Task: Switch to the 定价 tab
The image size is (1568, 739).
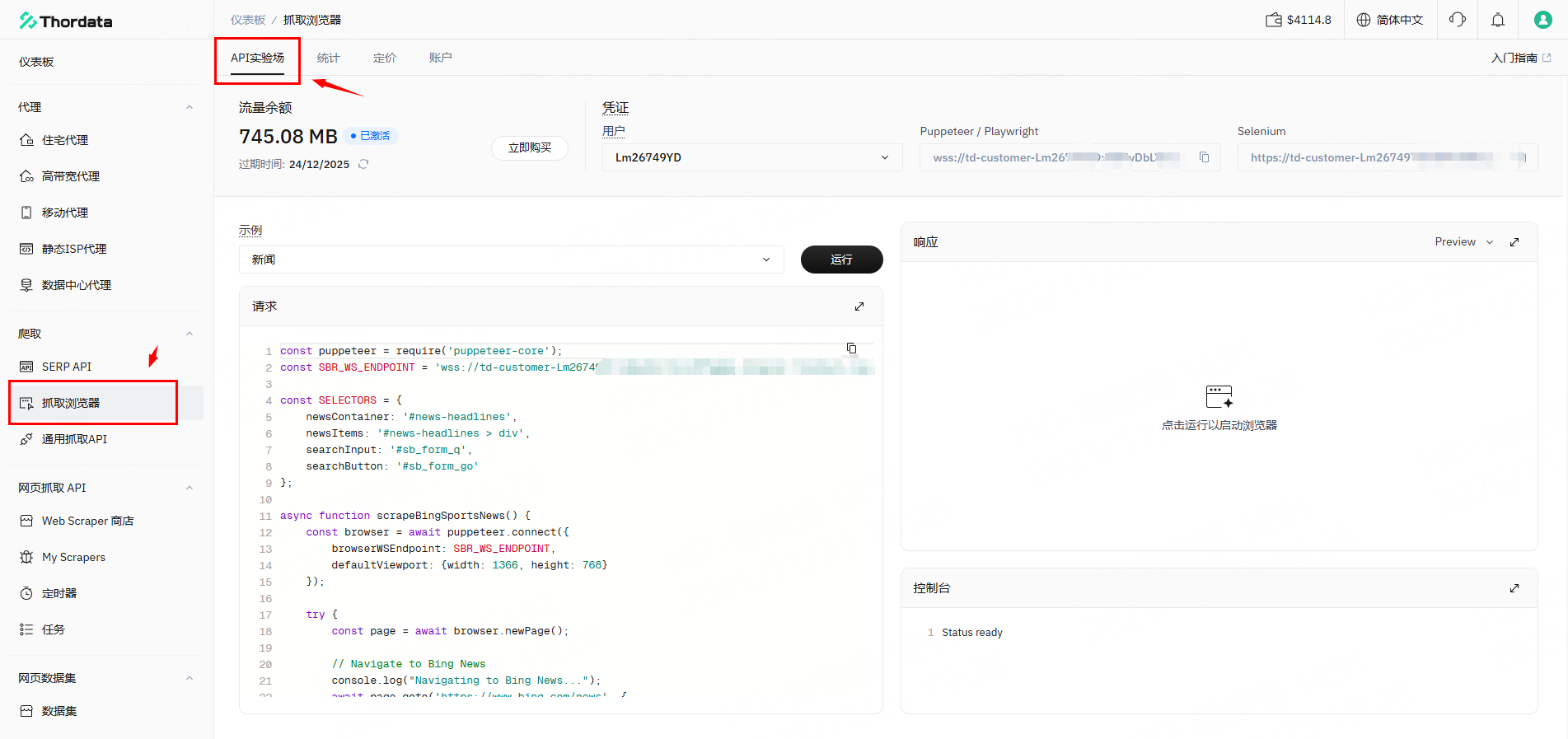Action: [x=384, y=58]
